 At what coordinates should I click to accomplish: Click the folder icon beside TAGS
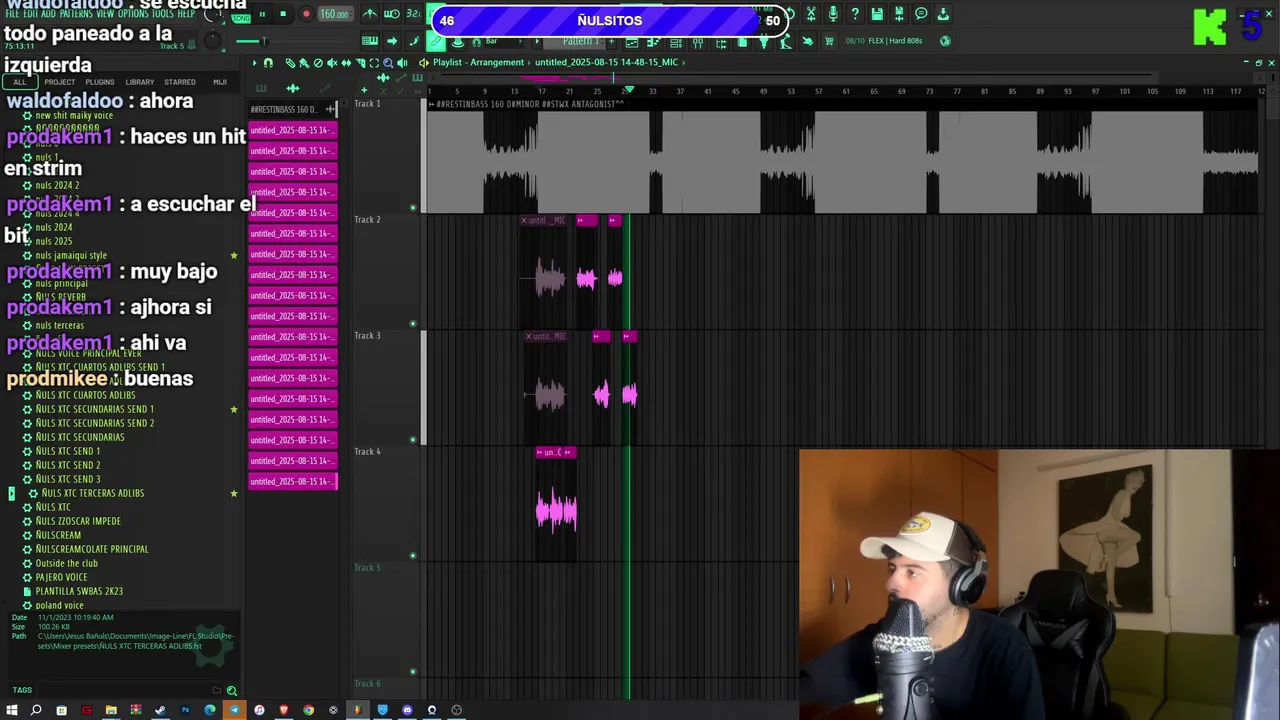pyautogui.click(x=217, y=690)
